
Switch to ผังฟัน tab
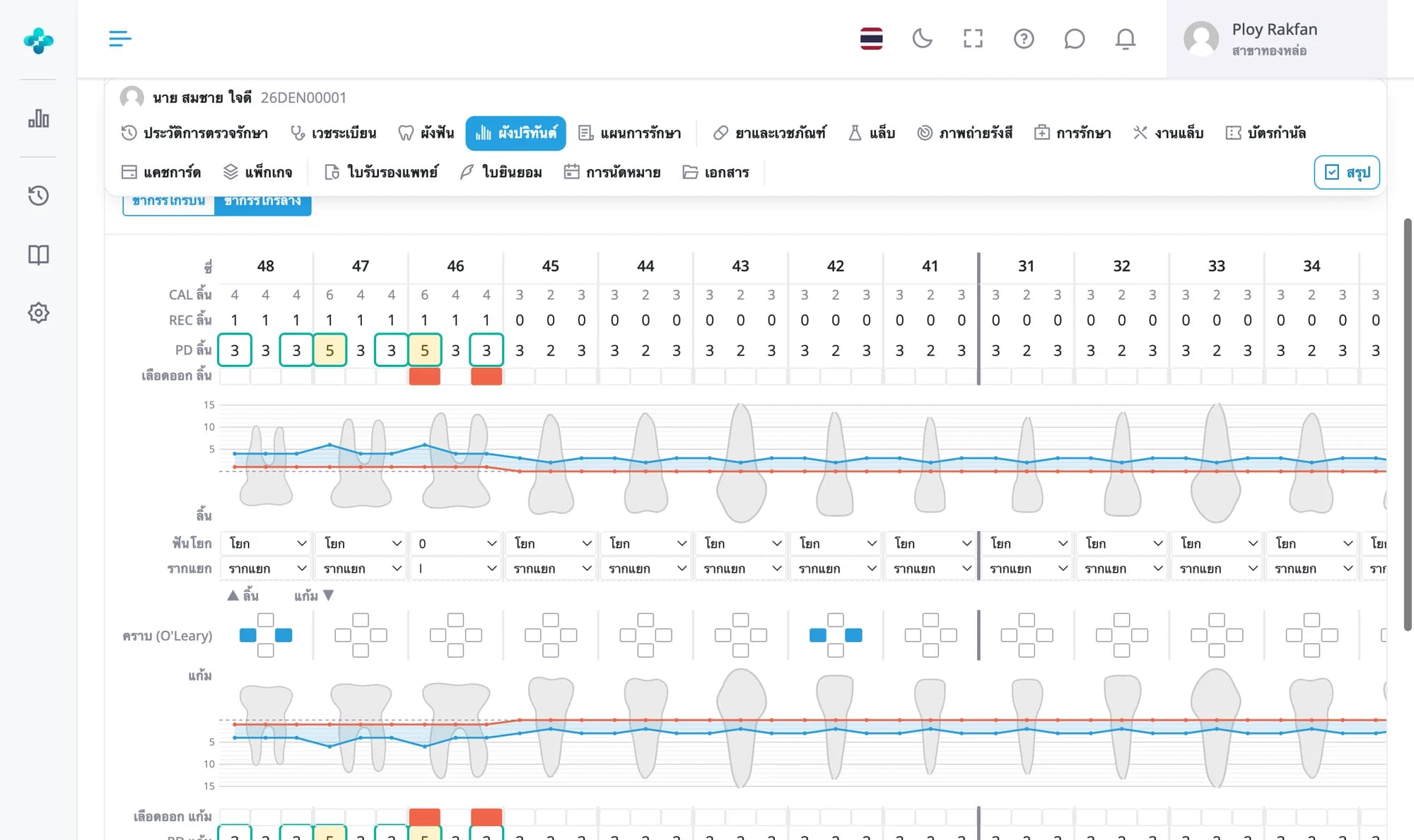(x=426, y=133)
